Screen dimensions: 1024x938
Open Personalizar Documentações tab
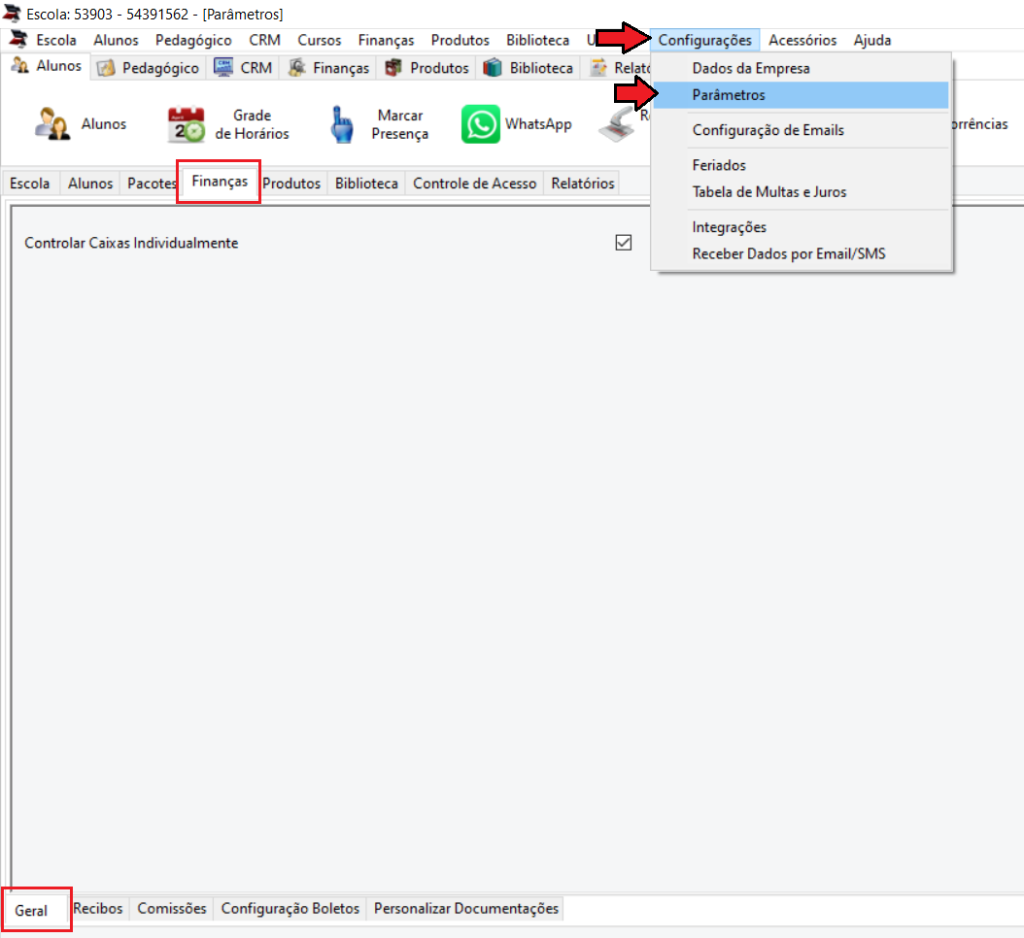pyautogui.click(x=466, y=909)
